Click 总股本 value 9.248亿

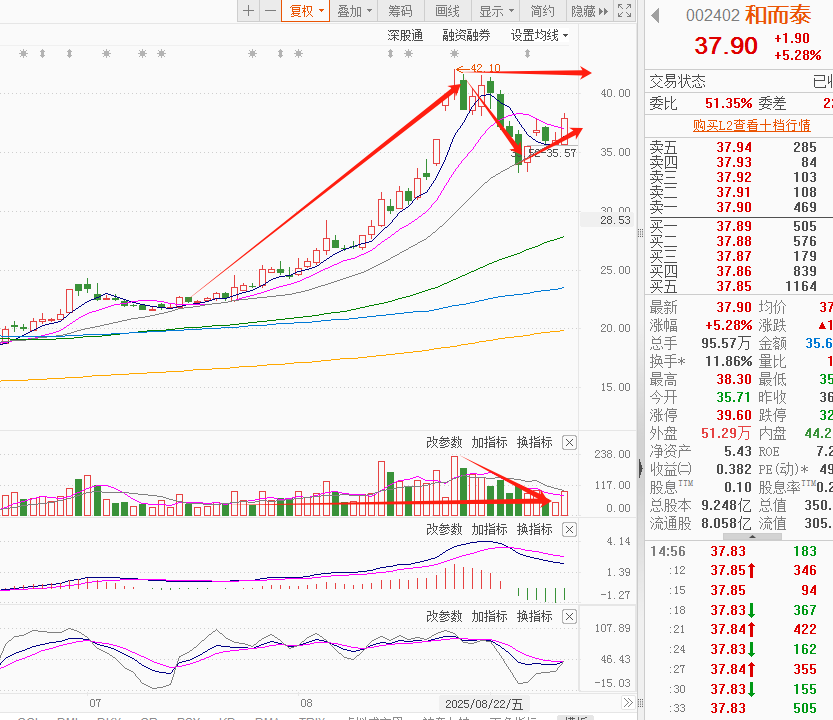pyautogui.click(x=726, y=505)
